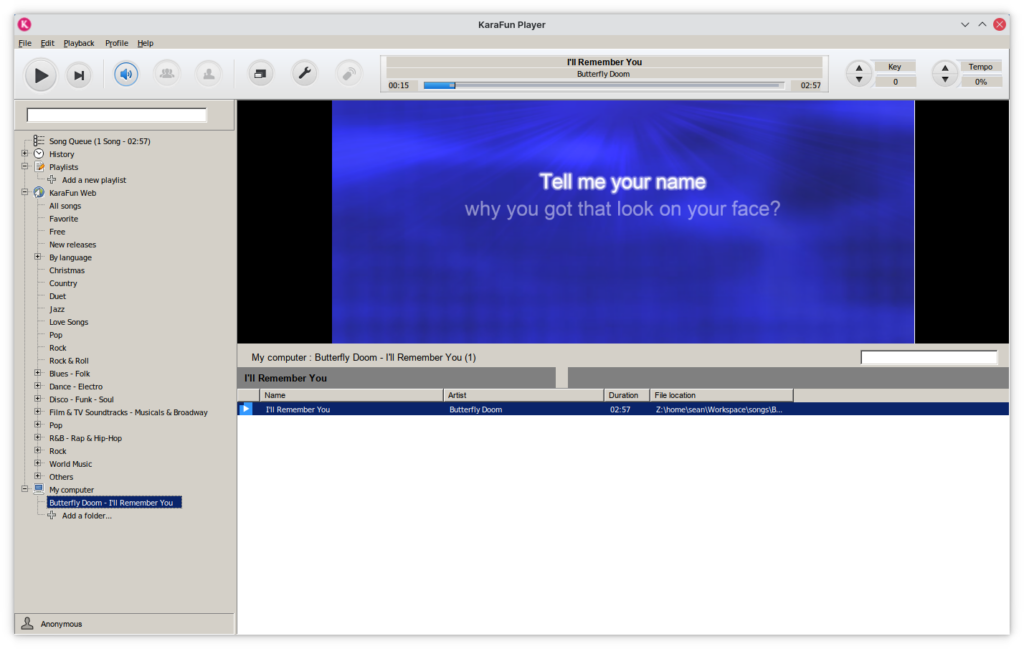
Task: Click the KaraFun logo icon
Action: click(24, 24)
